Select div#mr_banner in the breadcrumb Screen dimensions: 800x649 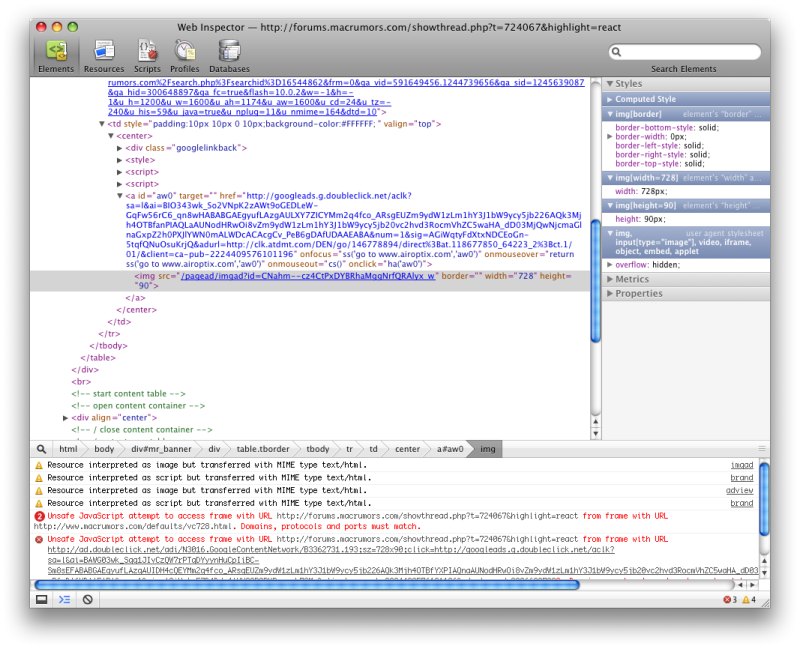pyautogui.click(x=161, y=449)
